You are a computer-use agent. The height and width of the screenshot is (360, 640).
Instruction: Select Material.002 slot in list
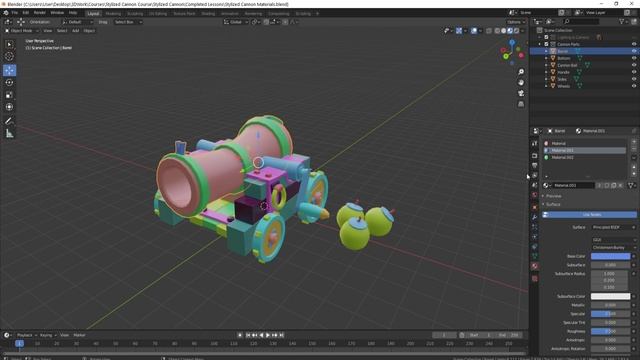click(584, 157)
